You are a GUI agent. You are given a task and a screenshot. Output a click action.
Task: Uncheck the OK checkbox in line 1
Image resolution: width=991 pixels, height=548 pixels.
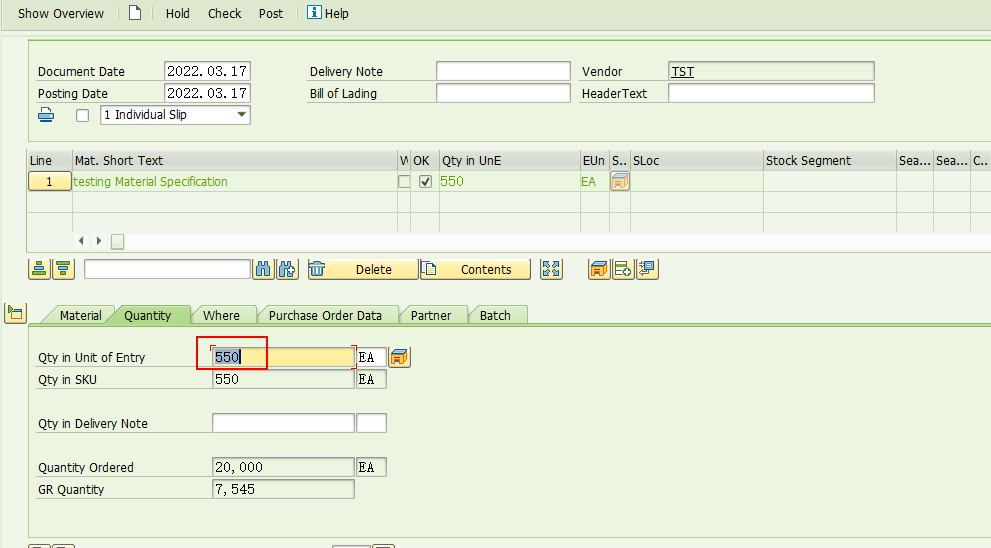(425, 182)
